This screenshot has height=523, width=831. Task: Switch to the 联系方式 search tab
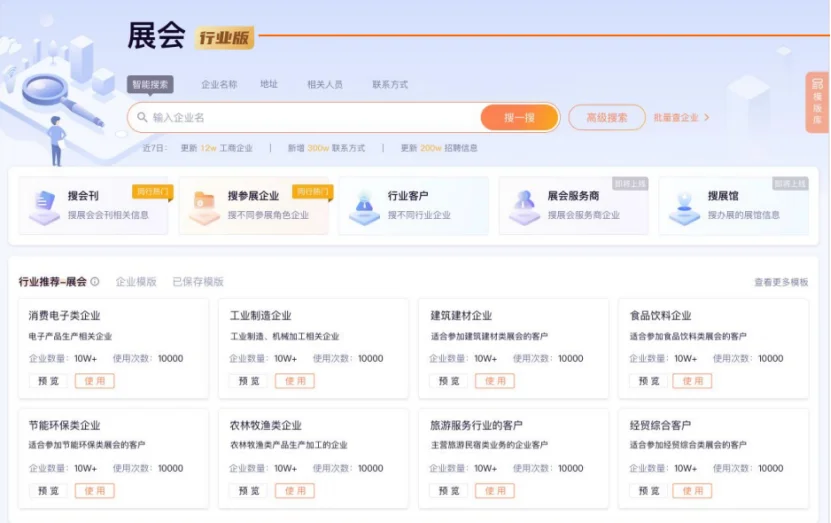390,84
